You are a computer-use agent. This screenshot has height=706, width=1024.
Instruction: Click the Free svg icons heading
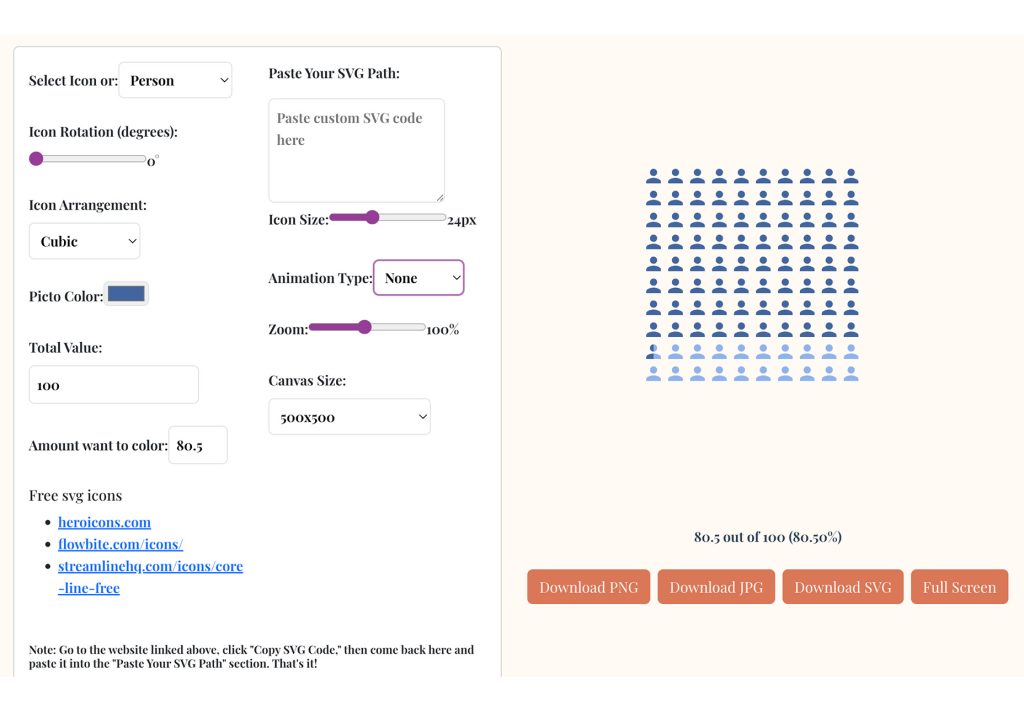[x=75, y=496]
